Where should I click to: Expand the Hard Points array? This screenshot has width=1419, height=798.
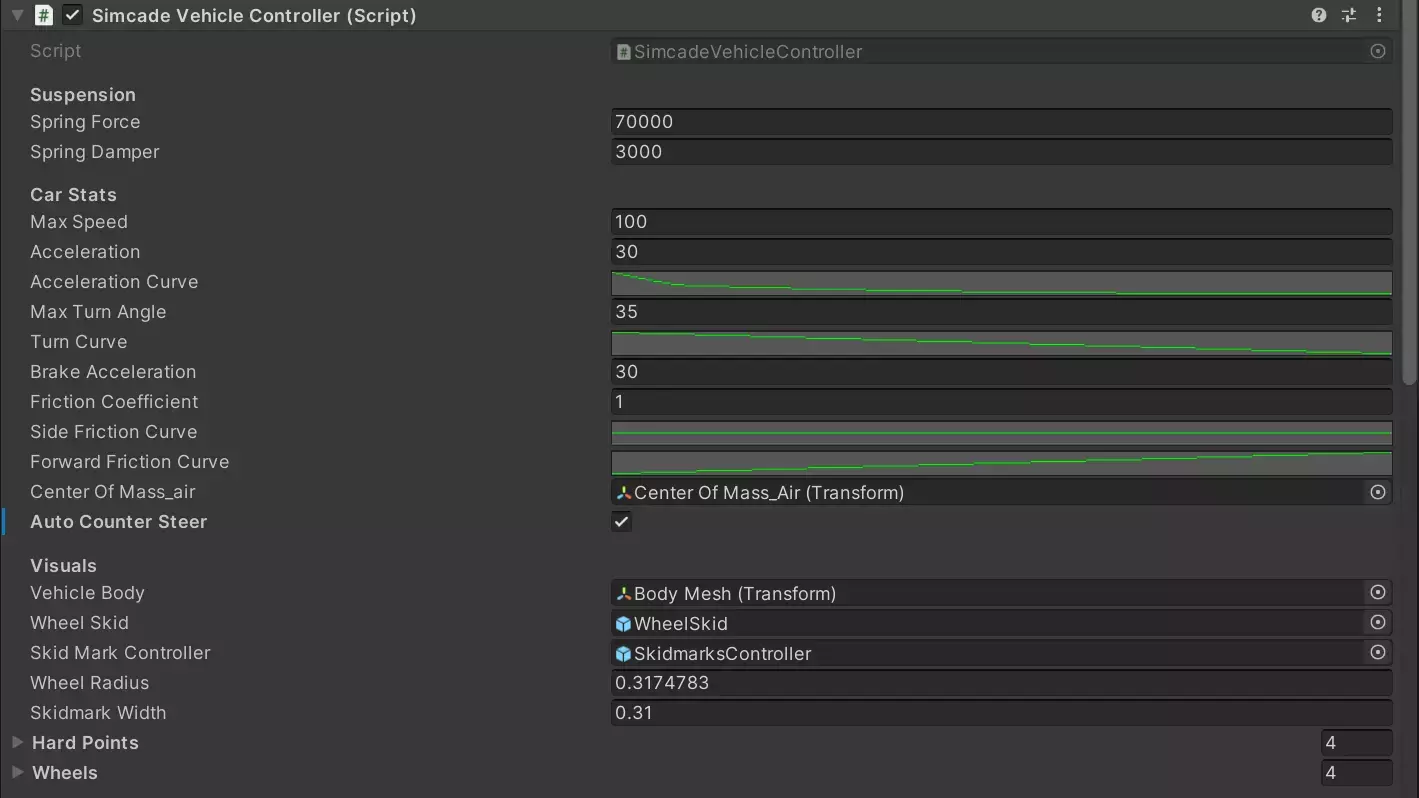[17, 743]
